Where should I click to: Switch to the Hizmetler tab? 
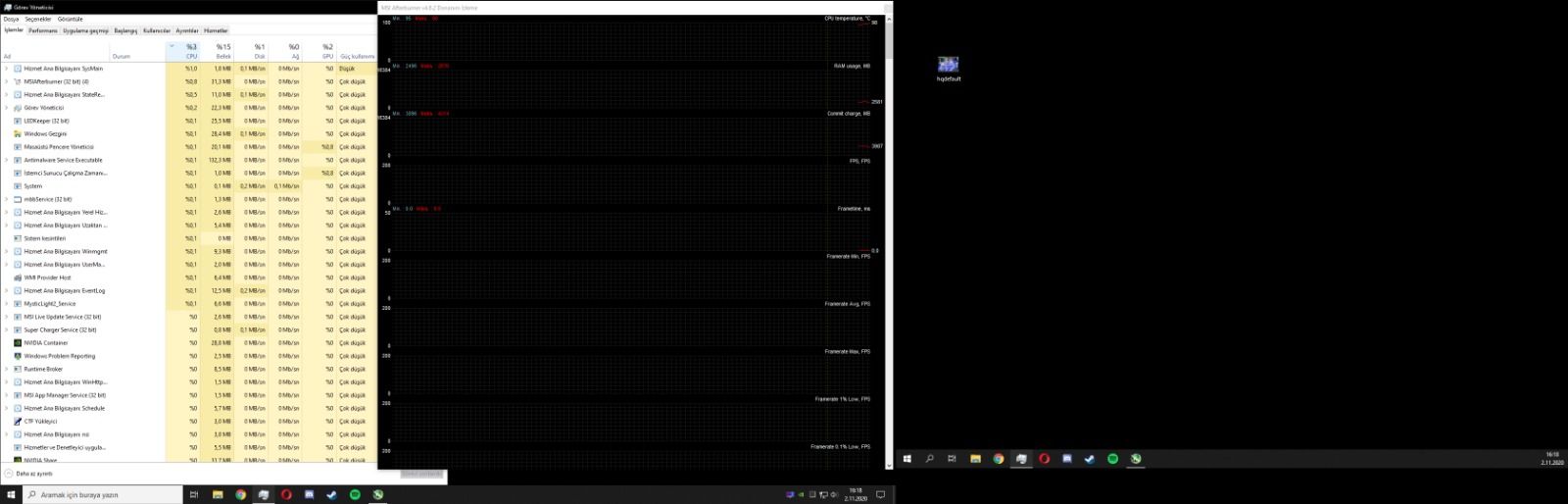216,30
